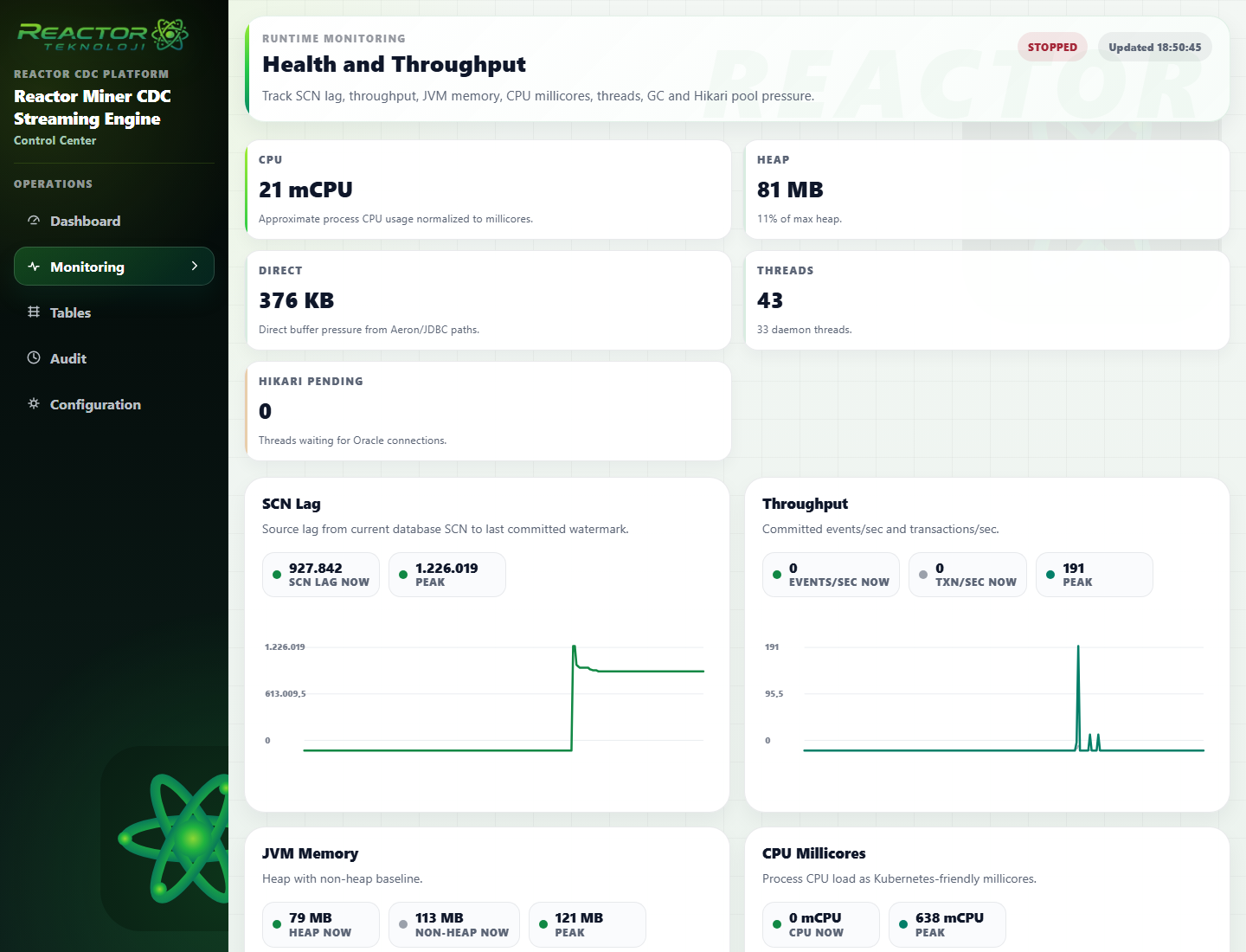1246x952 pixels.
Task: Open the Audit menu item
Action: pyautogui.click(x=114, y=358)
